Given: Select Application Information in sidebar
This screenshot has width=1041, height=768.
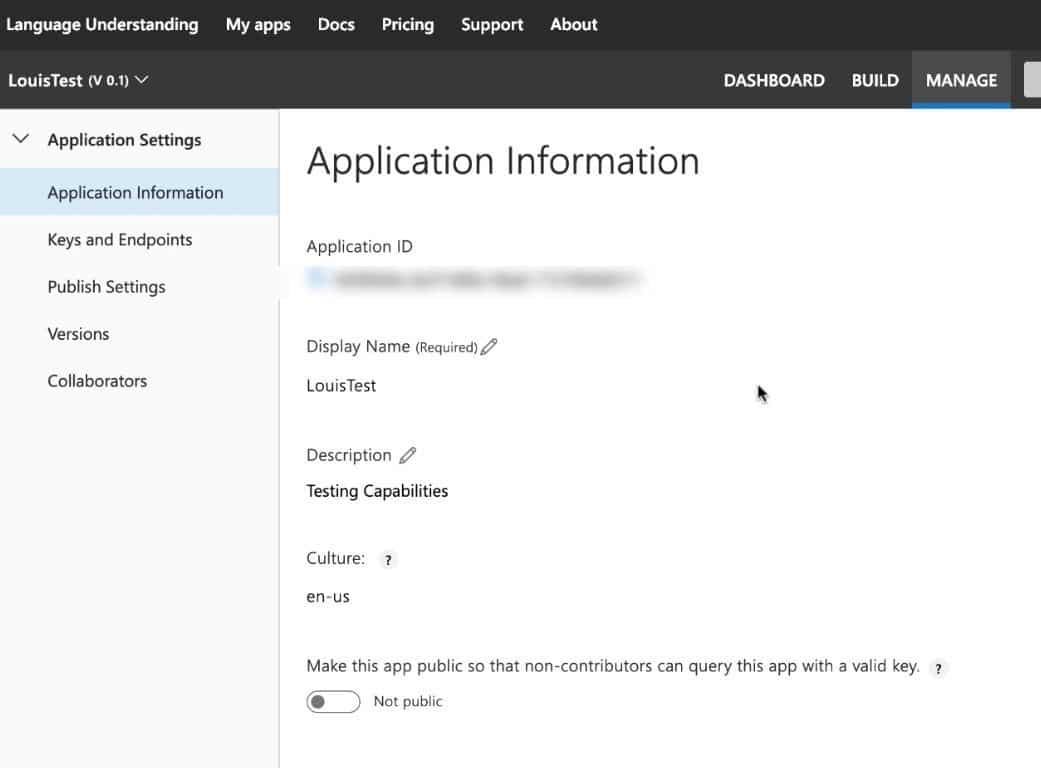Looking at the screenshot, I should (x=135, y=193).
